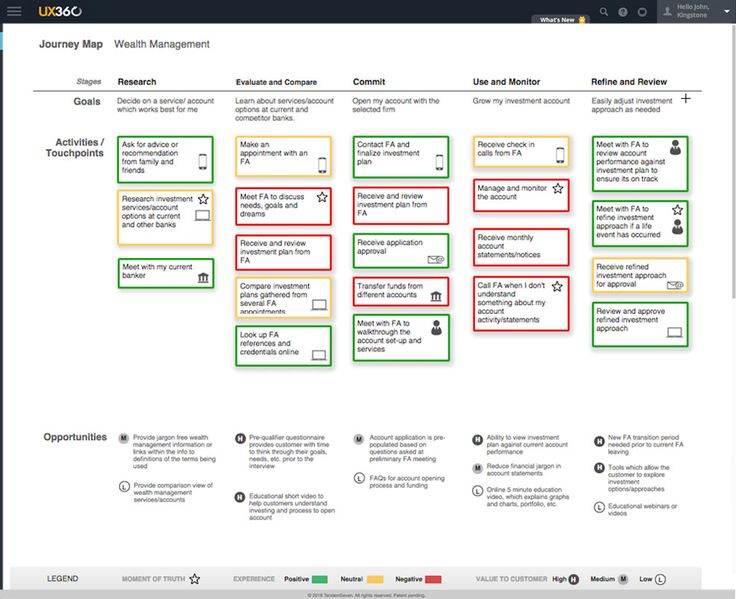
Task: Click the email icon on Receive refined investment approach
Action: click(675, 285)
